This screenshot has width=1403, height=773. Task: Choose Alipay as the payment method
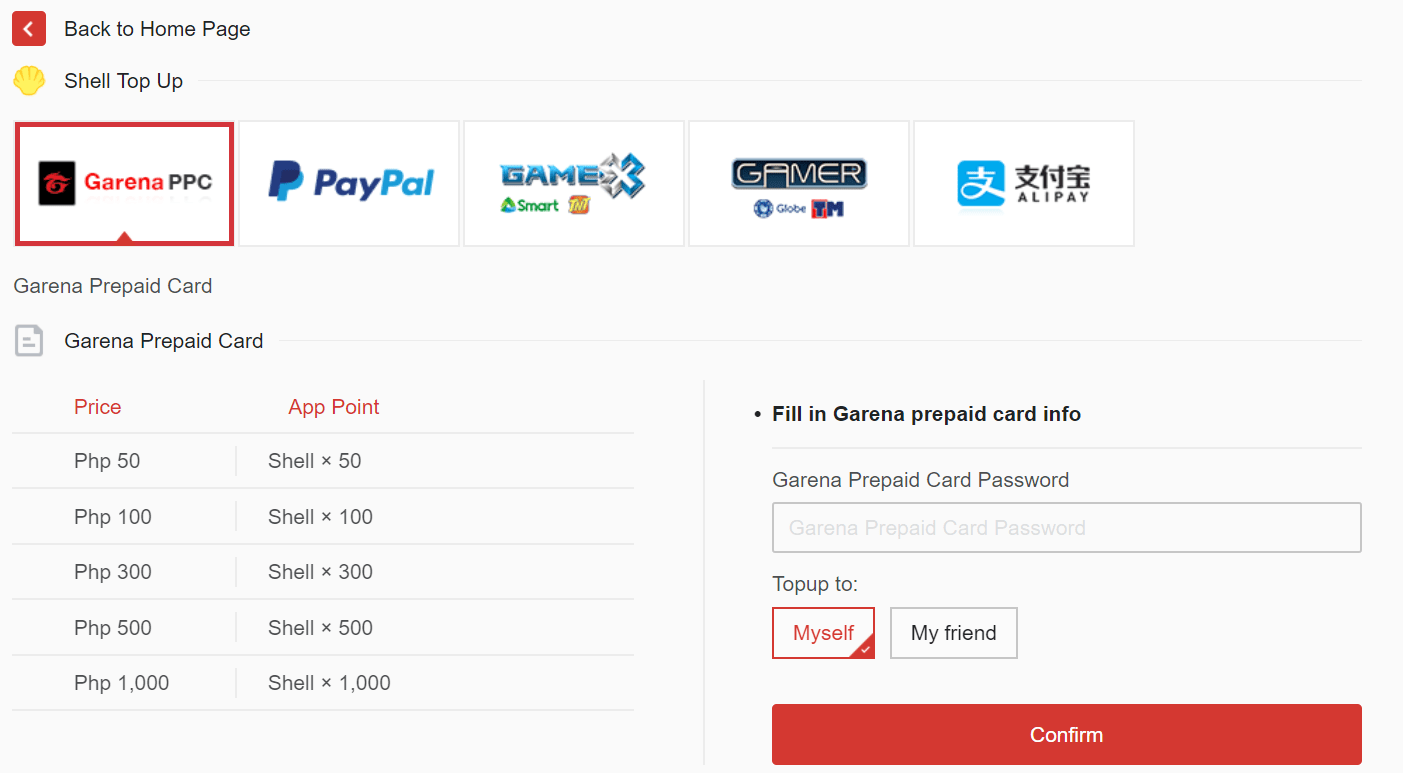tap(1023, 183)
